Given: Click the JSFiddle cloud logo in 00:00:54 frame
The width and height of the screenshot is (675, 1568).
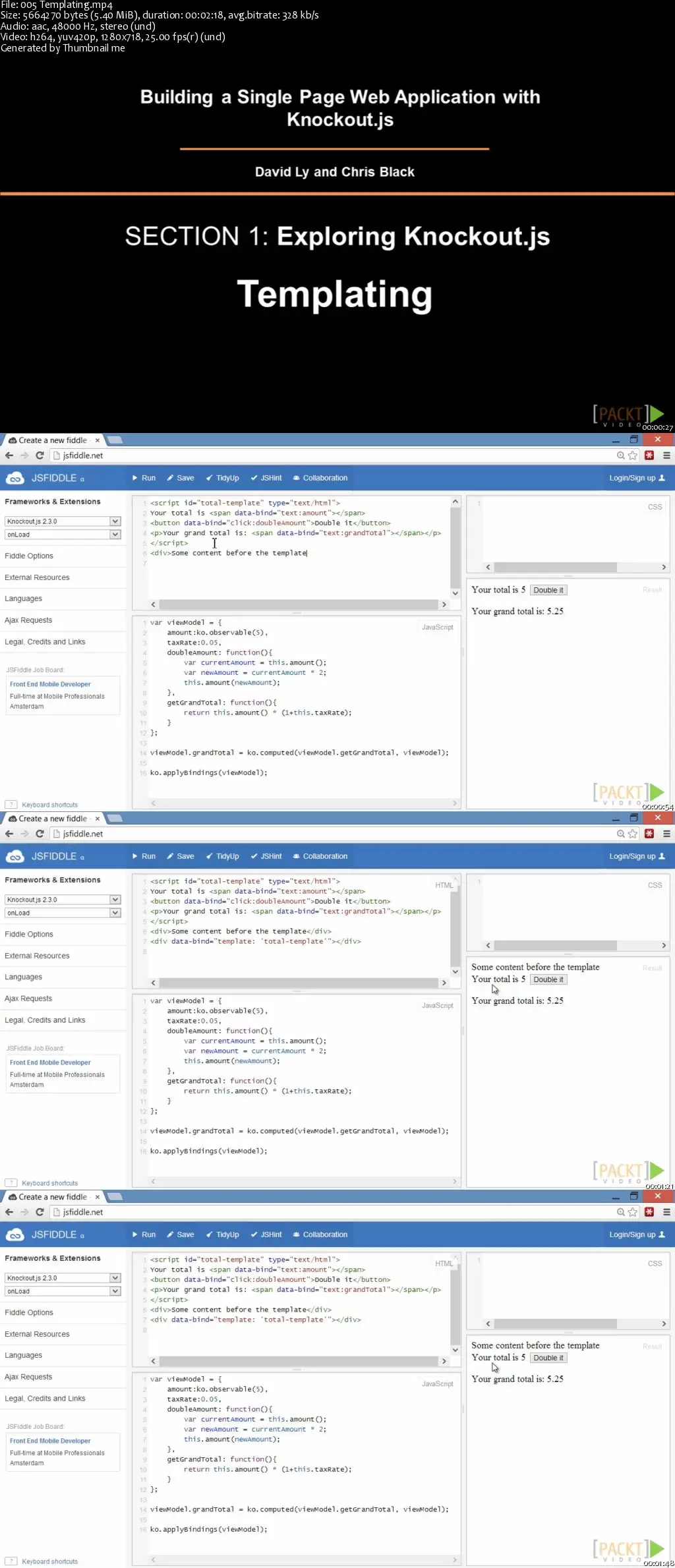Looking at the screenshot, I should (x=15, y=478).
